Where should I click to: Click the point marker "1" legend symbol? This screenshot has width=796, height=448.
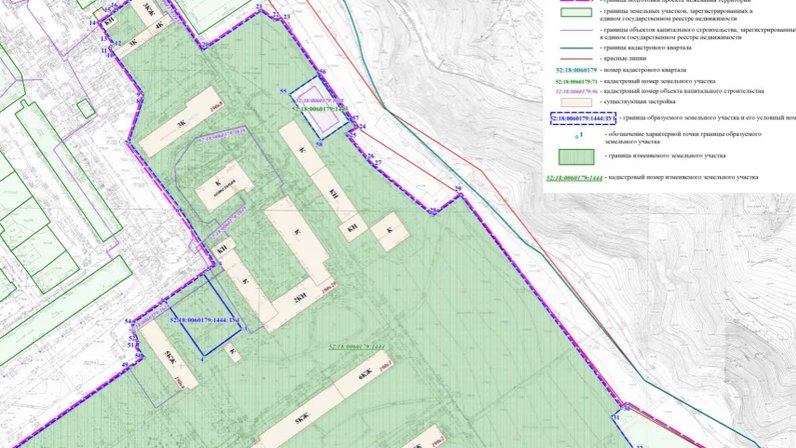pos(579,136)
